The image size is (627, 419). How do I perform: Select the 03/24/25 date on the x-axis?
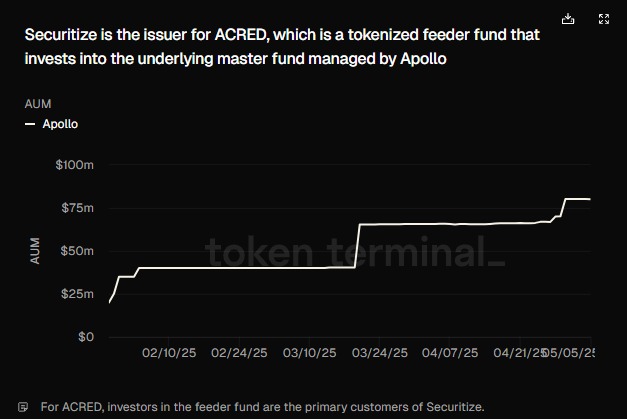(380, 353)
